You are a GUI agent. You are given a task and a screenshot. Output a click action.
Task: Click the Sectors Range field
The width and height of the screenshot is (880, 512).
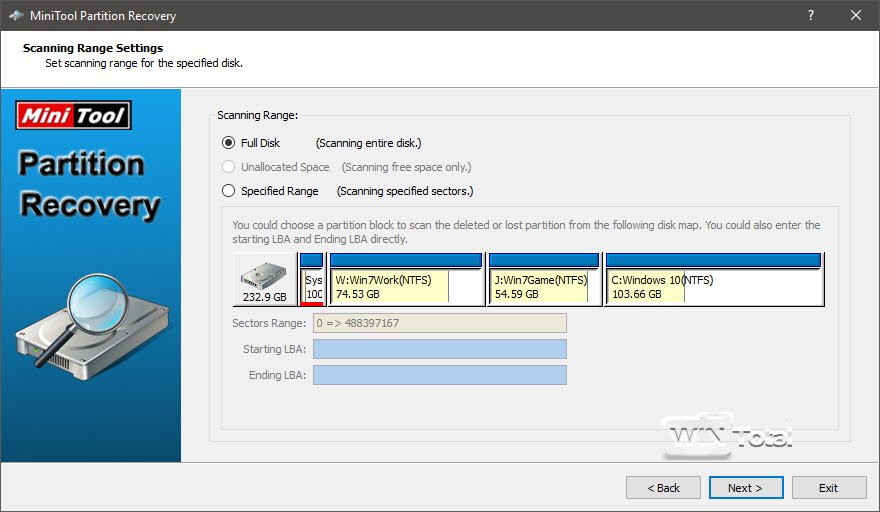click(x=439, y=323)
